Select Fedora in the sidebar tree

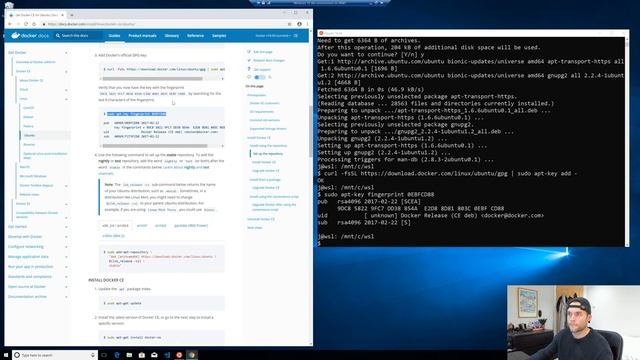(x=28, y=126)
